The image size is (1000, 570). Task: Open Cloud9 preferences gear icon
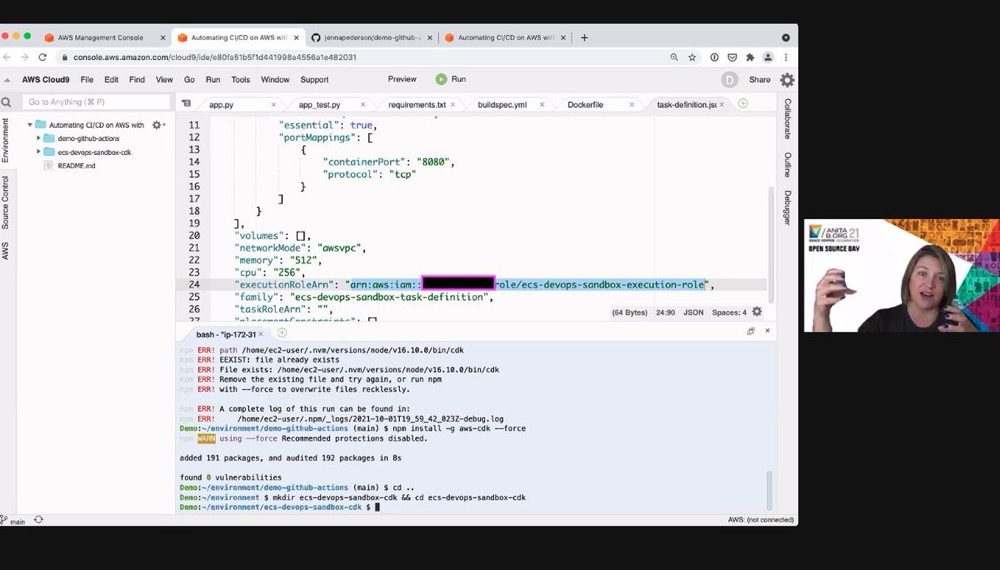tap(787, 80)
